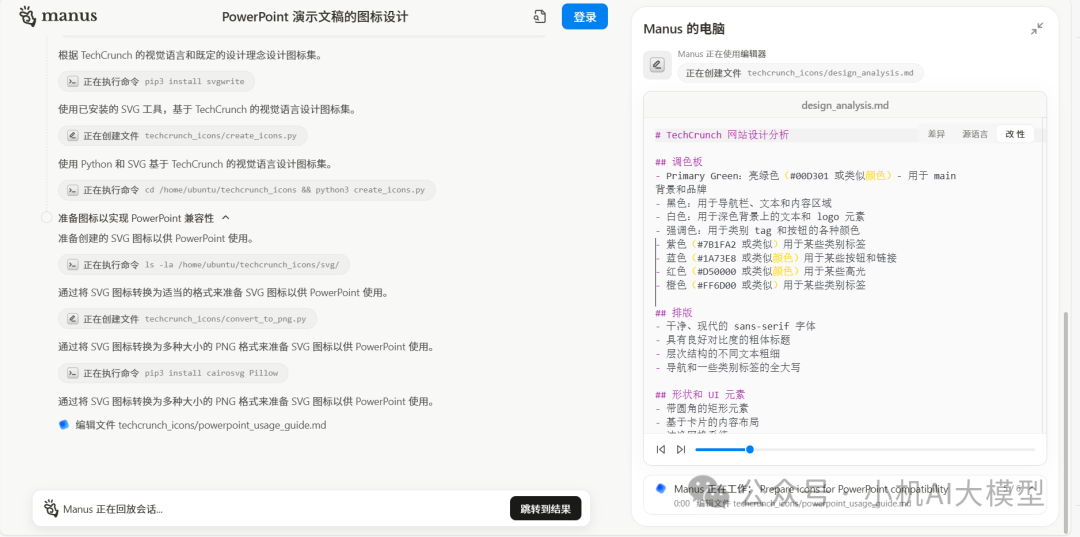Open the 正在创建文件 design_analysis.md chip in the computer panel
The image size is (1080, 537).
(800, 73)
